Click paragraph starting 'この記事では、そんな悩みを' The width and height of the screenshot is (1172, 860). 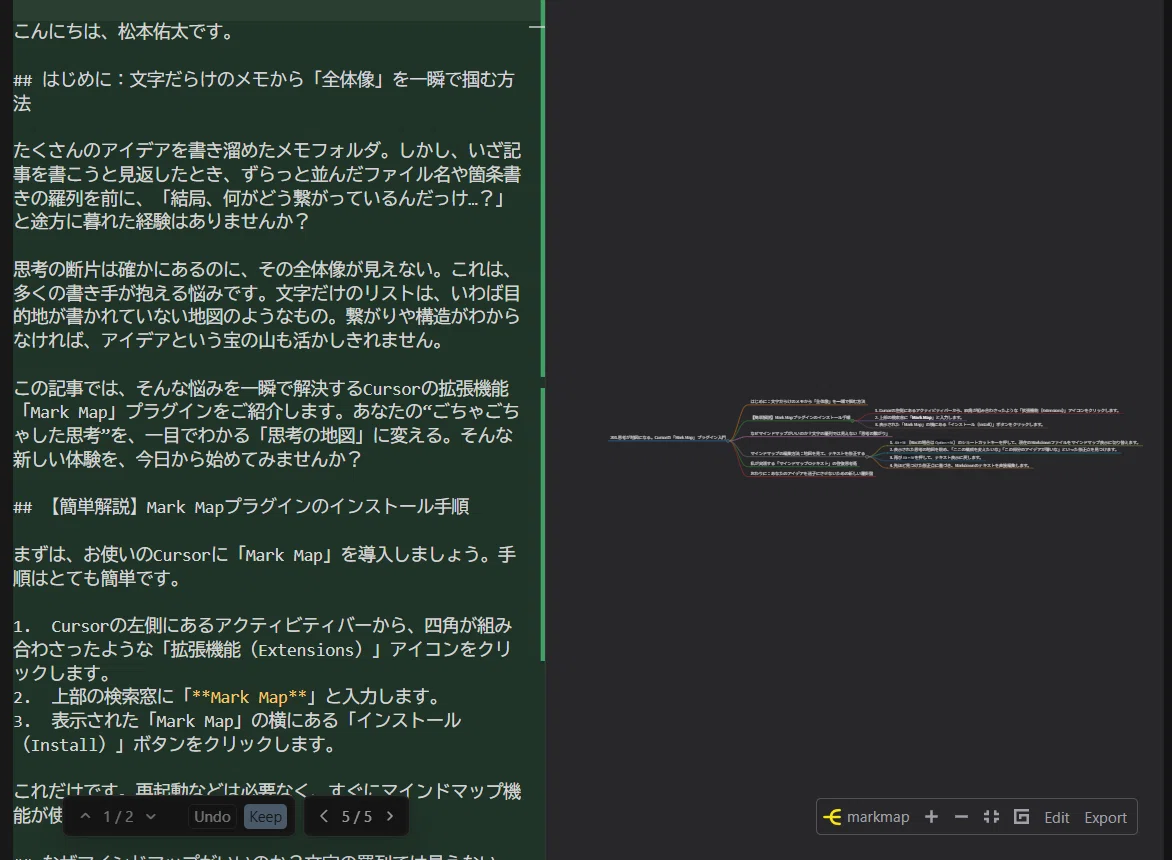point(267,424)
